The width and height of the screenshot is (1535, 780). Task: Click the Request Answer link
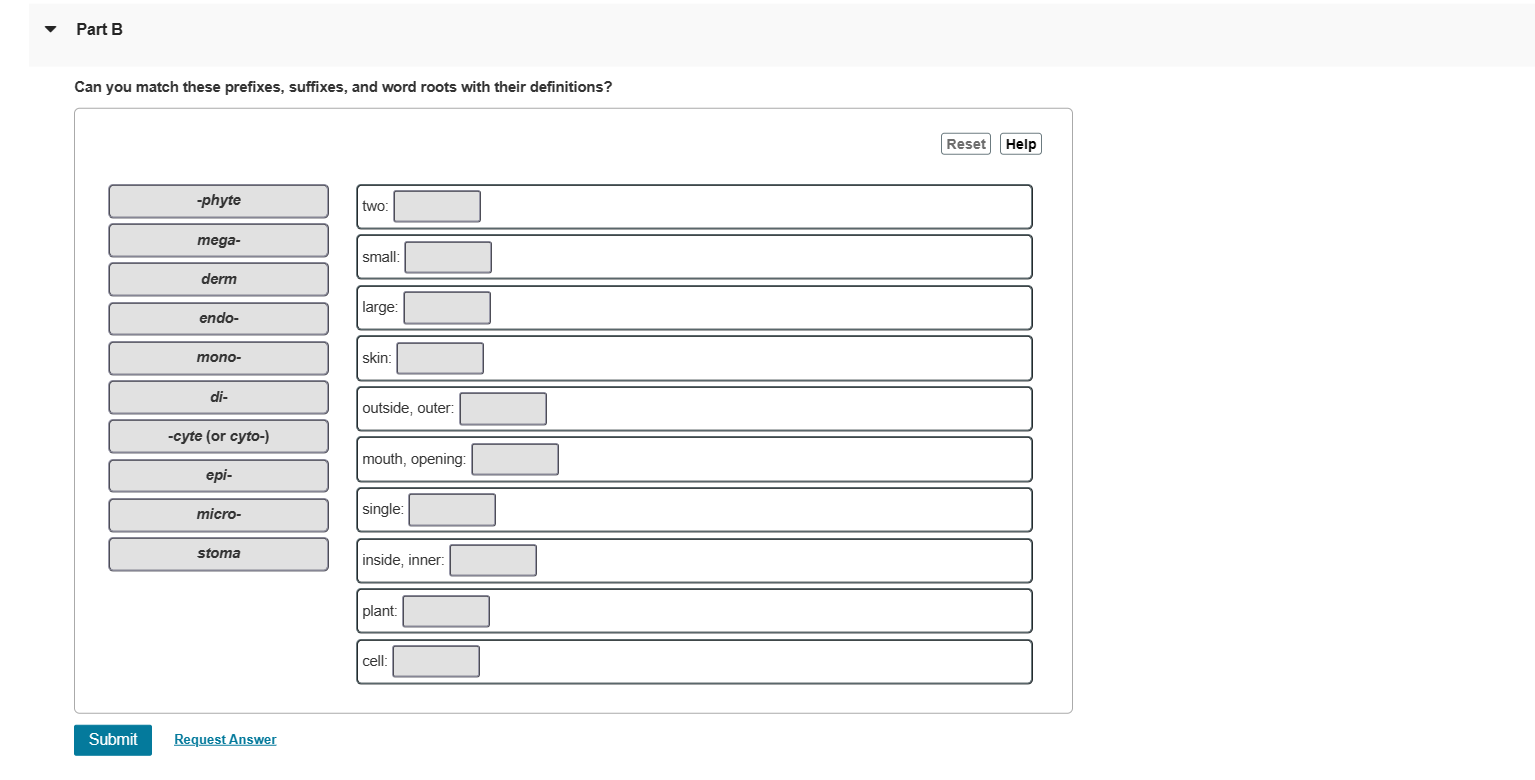pos(225,740)
